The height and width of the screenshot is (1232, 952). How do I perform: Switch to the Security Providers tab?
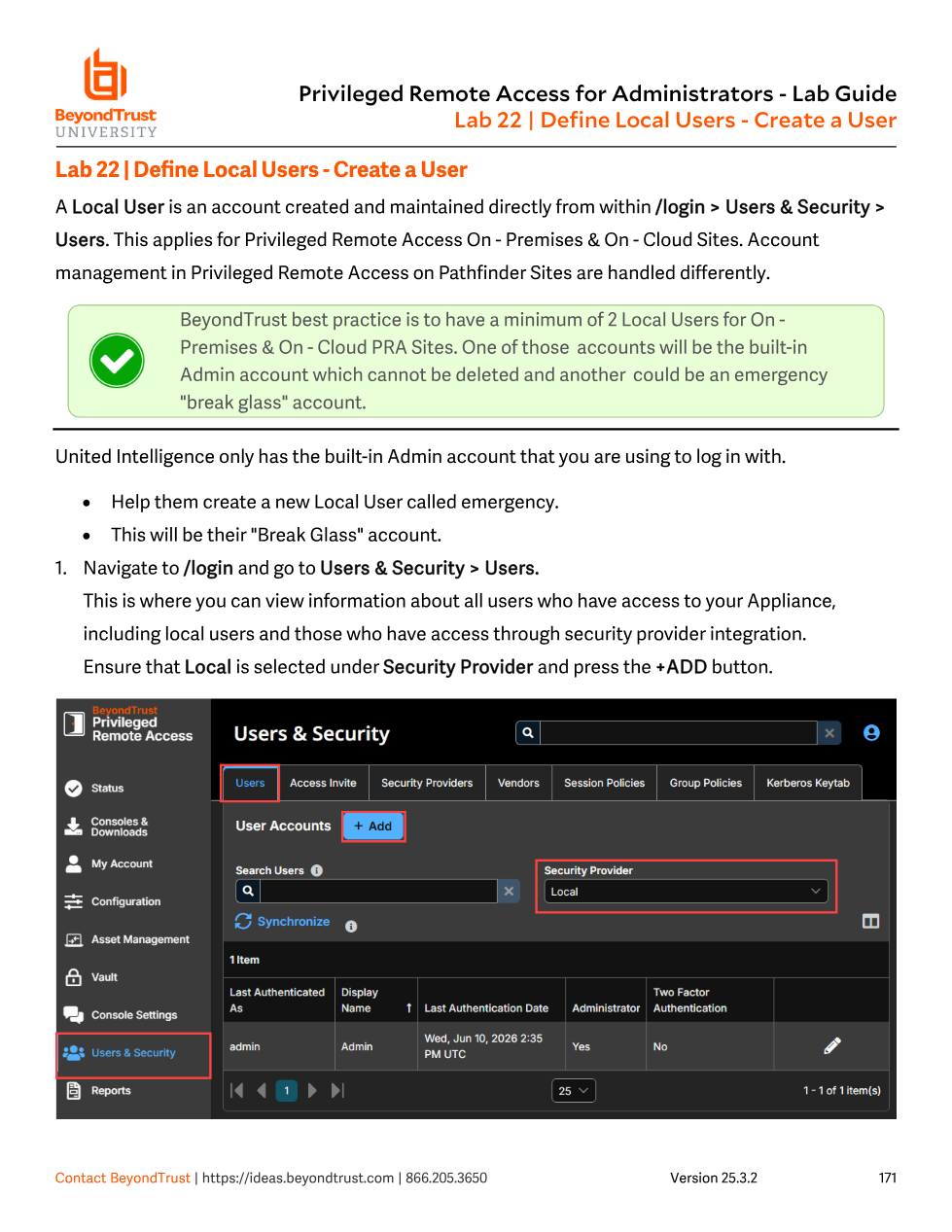pos(427,783)
